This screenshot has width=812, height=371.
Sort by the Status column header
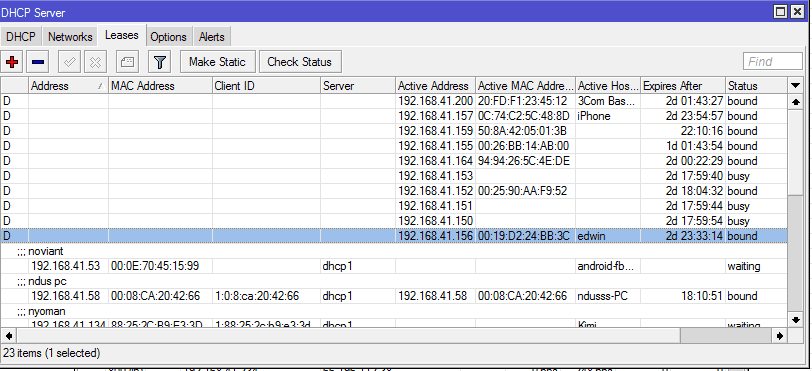tap(757, 86)
